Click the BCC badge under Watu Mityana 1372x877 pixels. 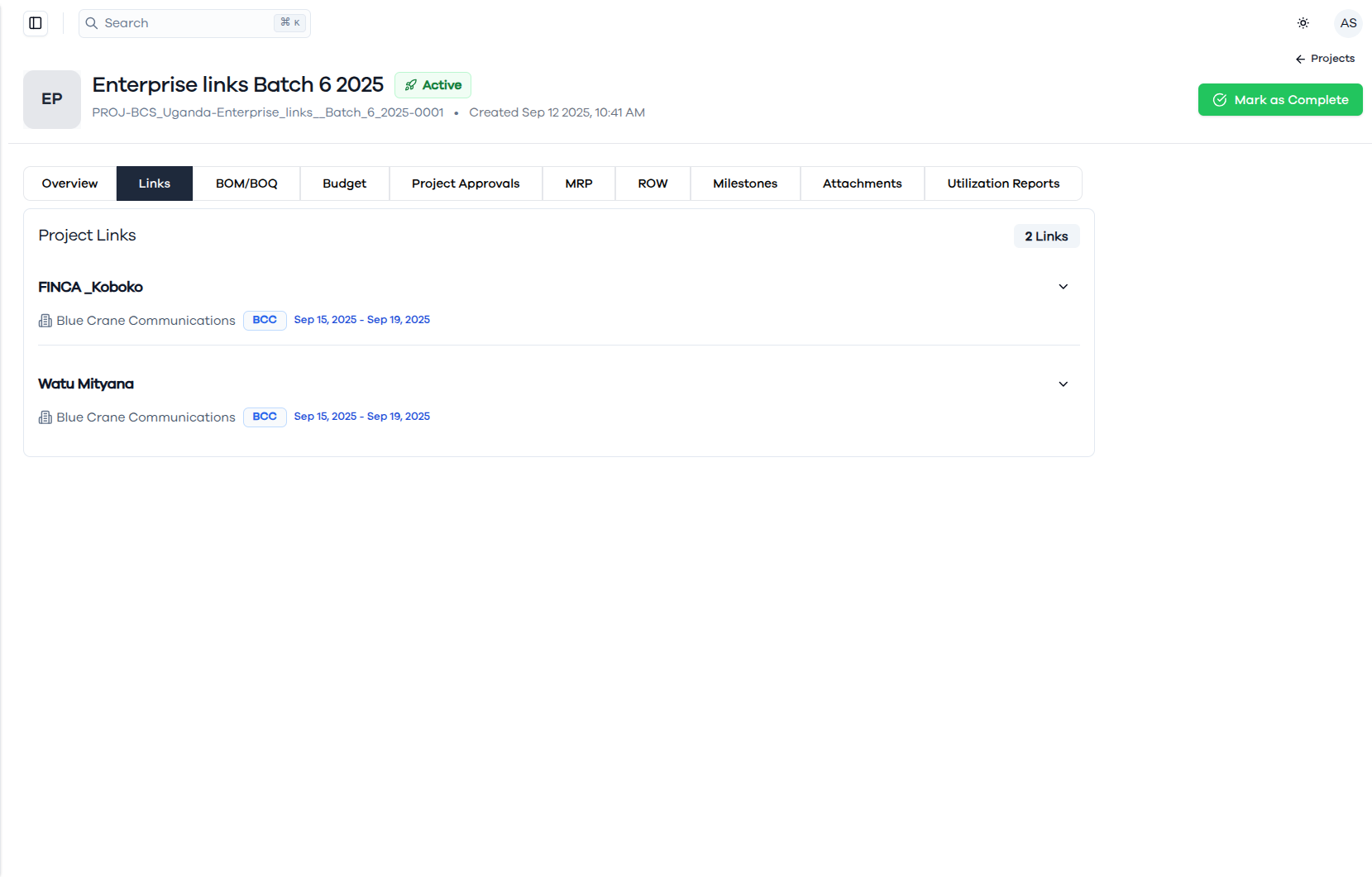pyautogui.click(x=265, y=417)
